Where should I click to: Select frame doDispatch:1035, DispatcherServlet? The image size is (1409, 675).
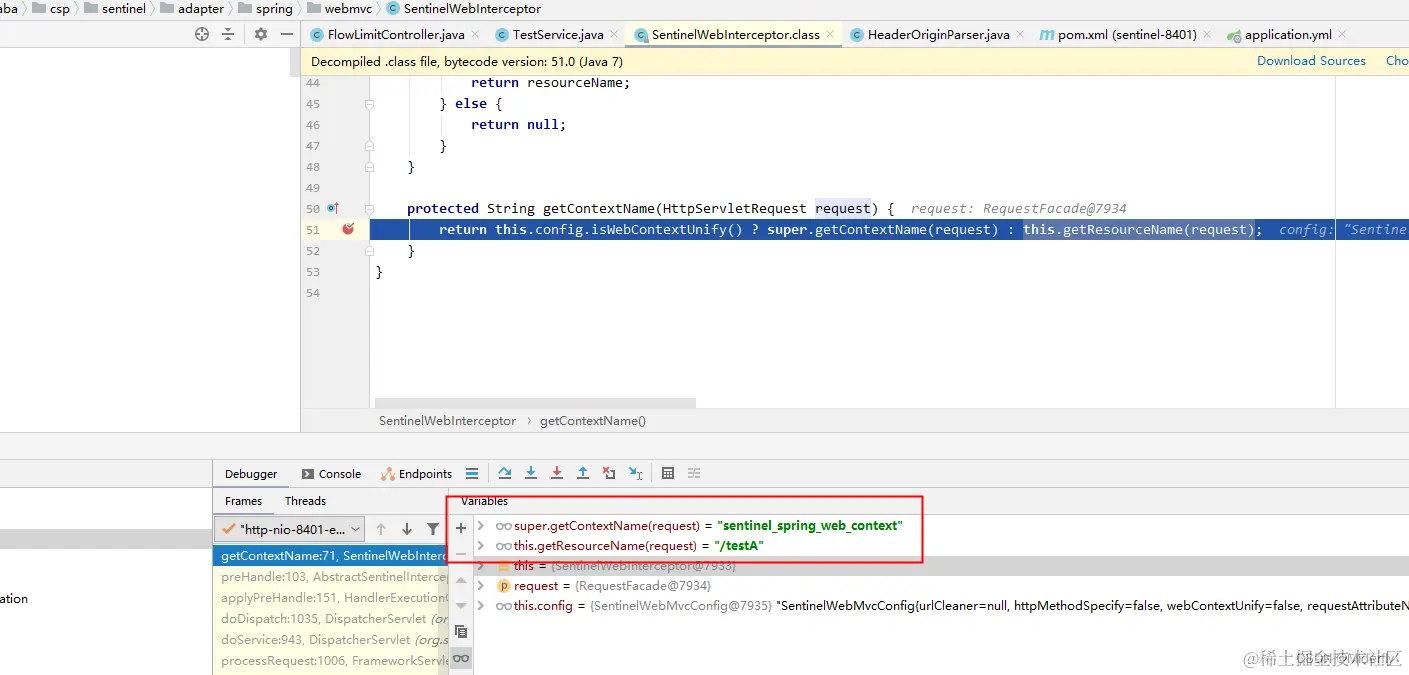click(x=331, y=619)
